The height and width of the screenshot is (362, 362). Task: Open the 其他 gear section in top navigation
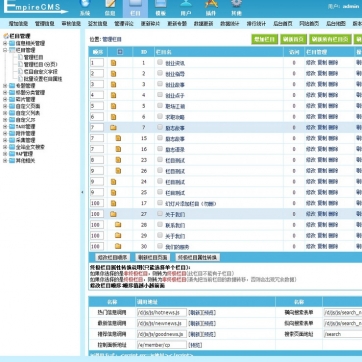236,8
